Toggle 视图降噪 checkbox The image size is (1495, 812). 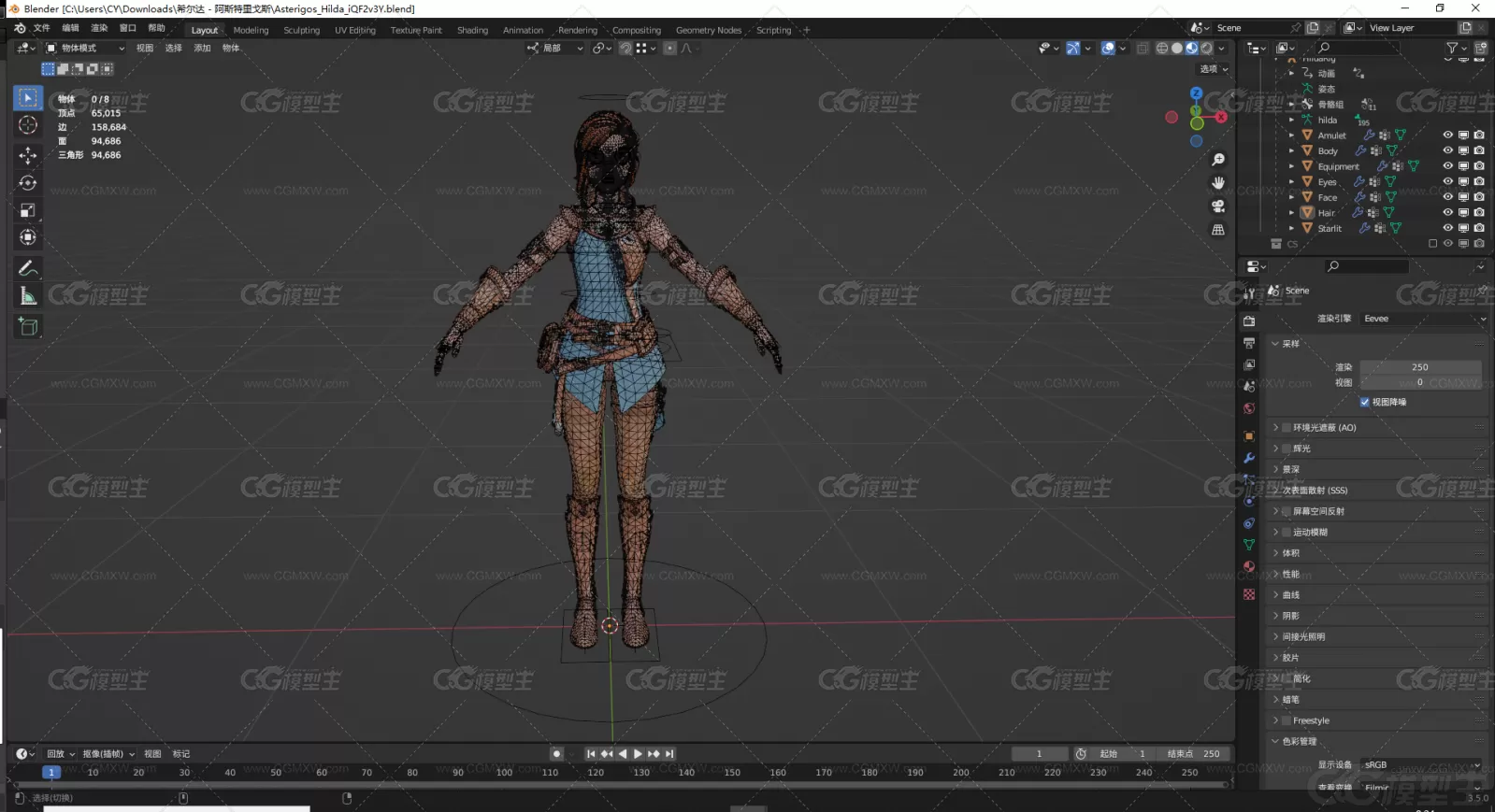1364,402
